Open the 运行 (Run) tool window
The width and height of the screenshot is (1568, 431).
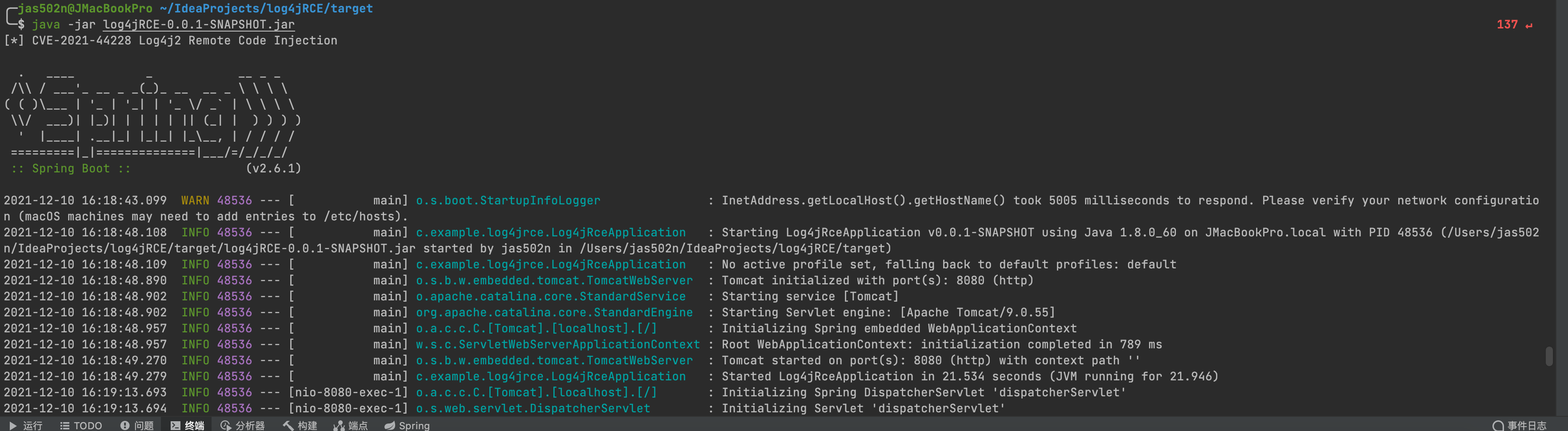pos(26,425)
